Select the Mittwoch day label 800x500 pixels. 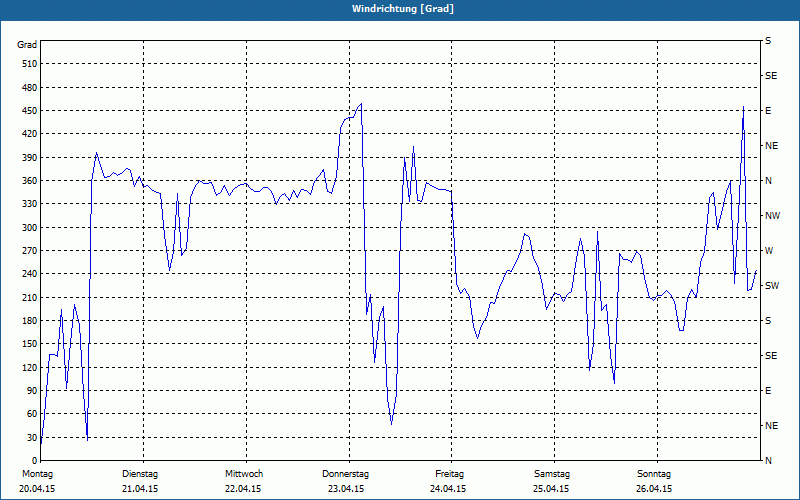[x=244, y=474]
